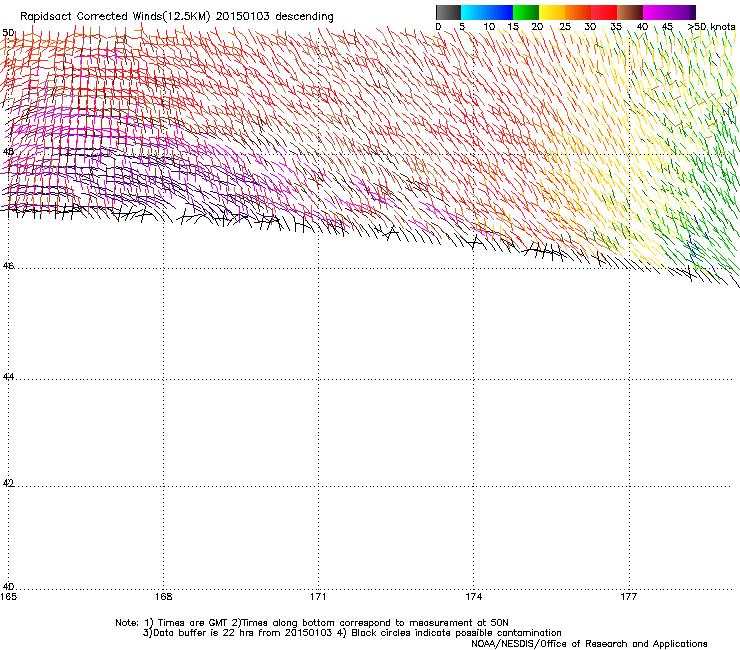Click the latitude label '42'
The width and height of the screenshot is (740, 650).
tap(8, 483)
